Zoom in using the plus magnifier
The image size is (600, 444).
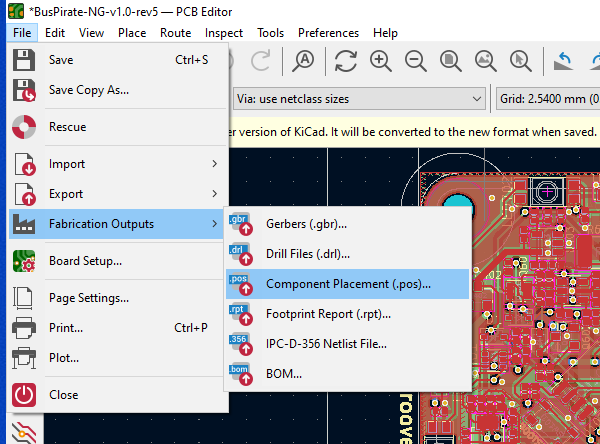(380, 61)
